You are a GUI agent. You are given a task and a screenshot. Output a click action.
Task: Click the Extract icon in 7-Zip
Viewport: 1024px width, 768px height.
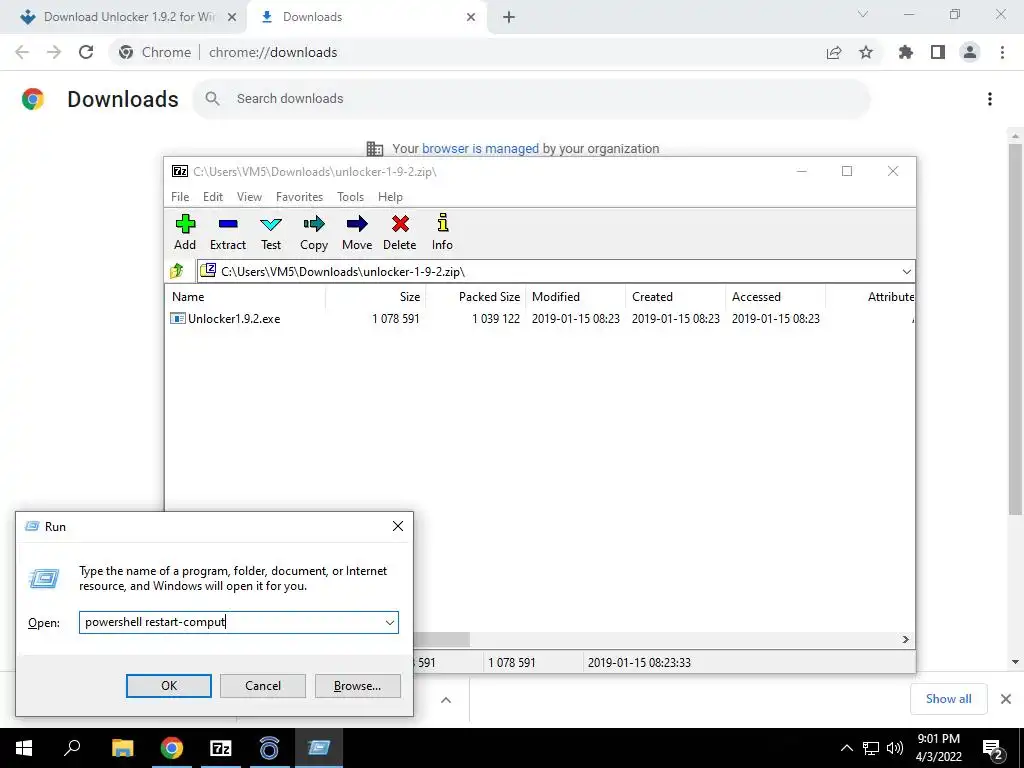tap(228, 224)
